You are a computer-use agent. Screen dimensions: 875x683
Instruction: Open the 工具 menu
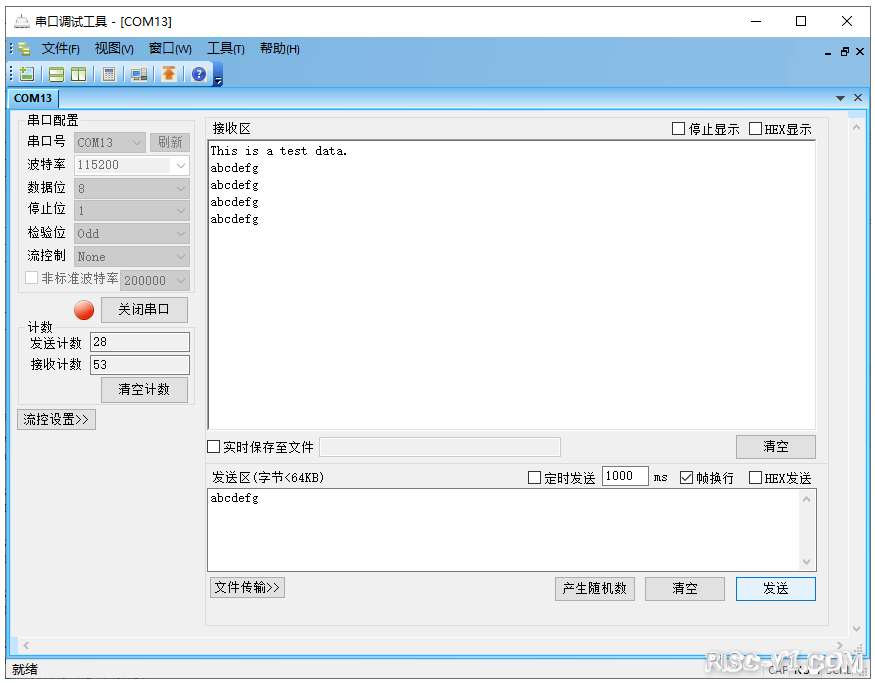(x=226, y=48)
